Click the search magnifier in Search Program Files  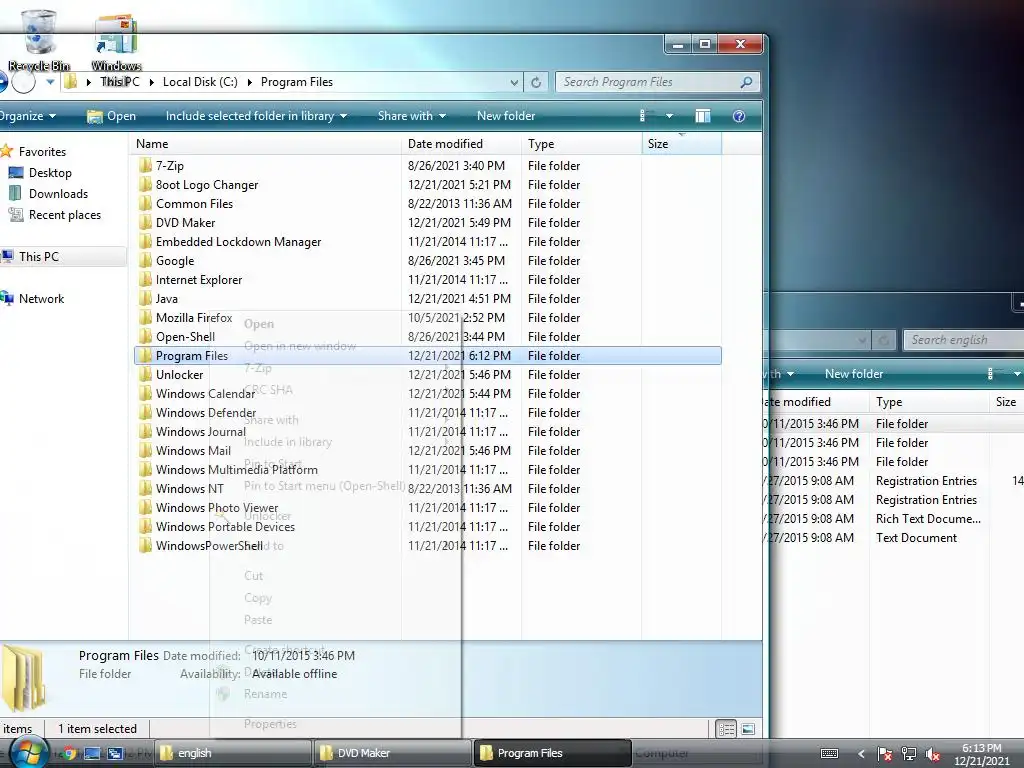click(746, 82)
